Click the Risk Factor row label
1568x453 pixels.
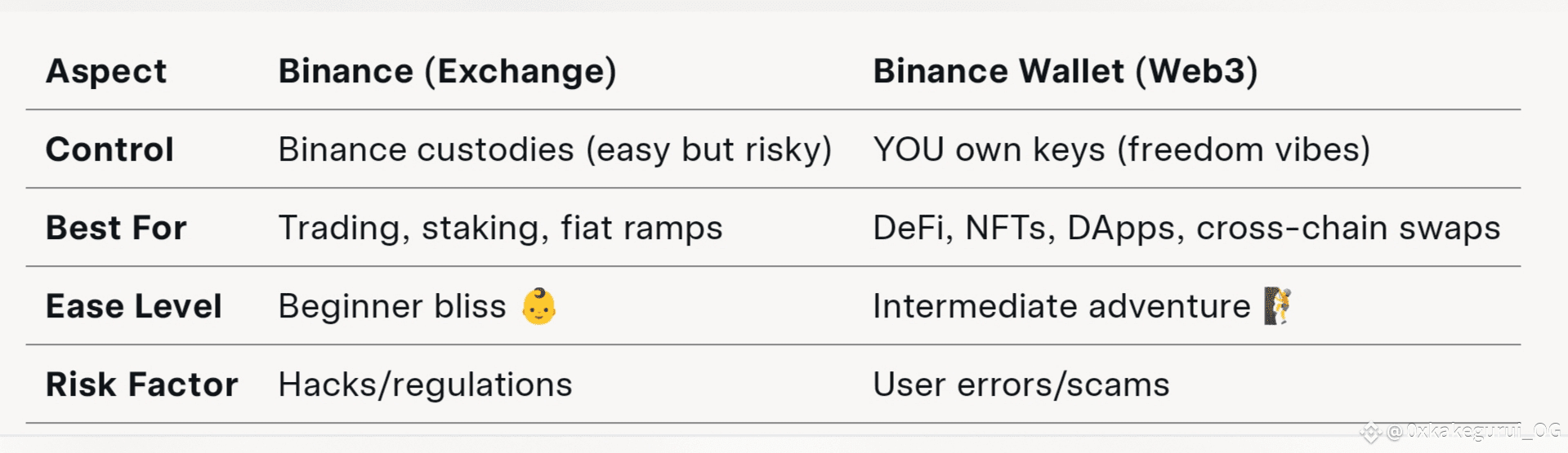point(142,384)
